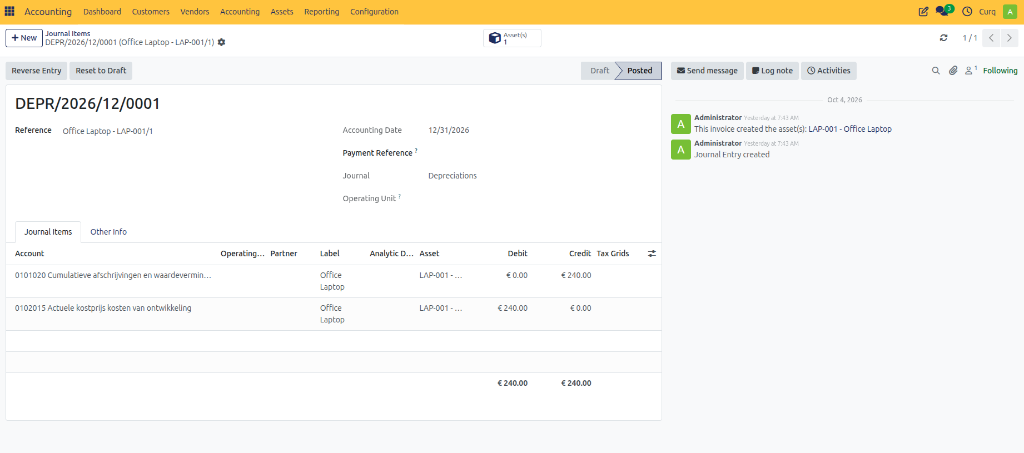Create a new record with New button
Viewport: 1024px width, 453px height.
coord(24,38)
